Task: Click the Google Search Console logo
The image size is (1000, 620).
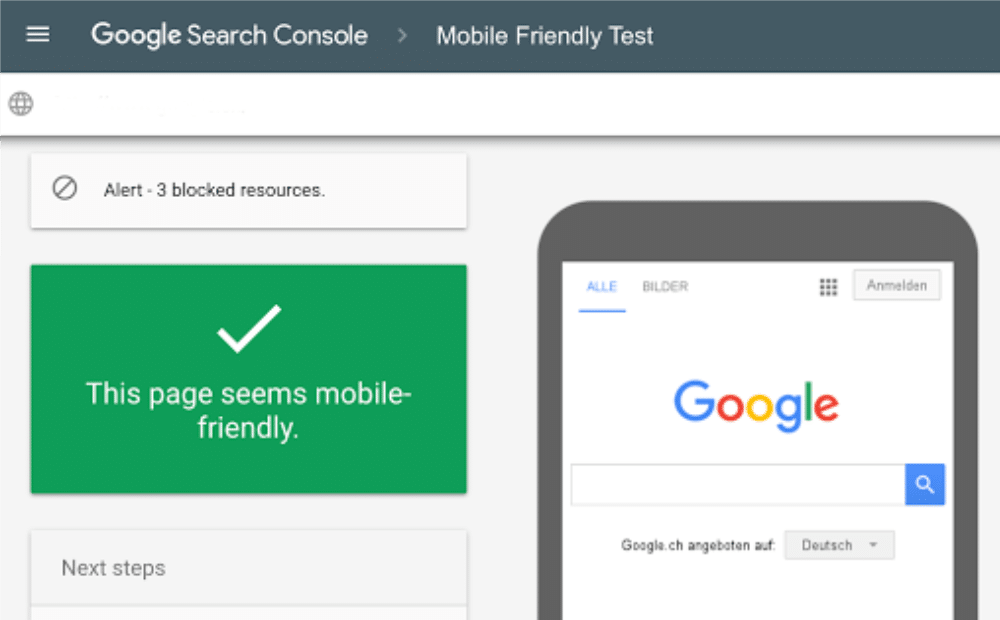Action: coord(228,35)
